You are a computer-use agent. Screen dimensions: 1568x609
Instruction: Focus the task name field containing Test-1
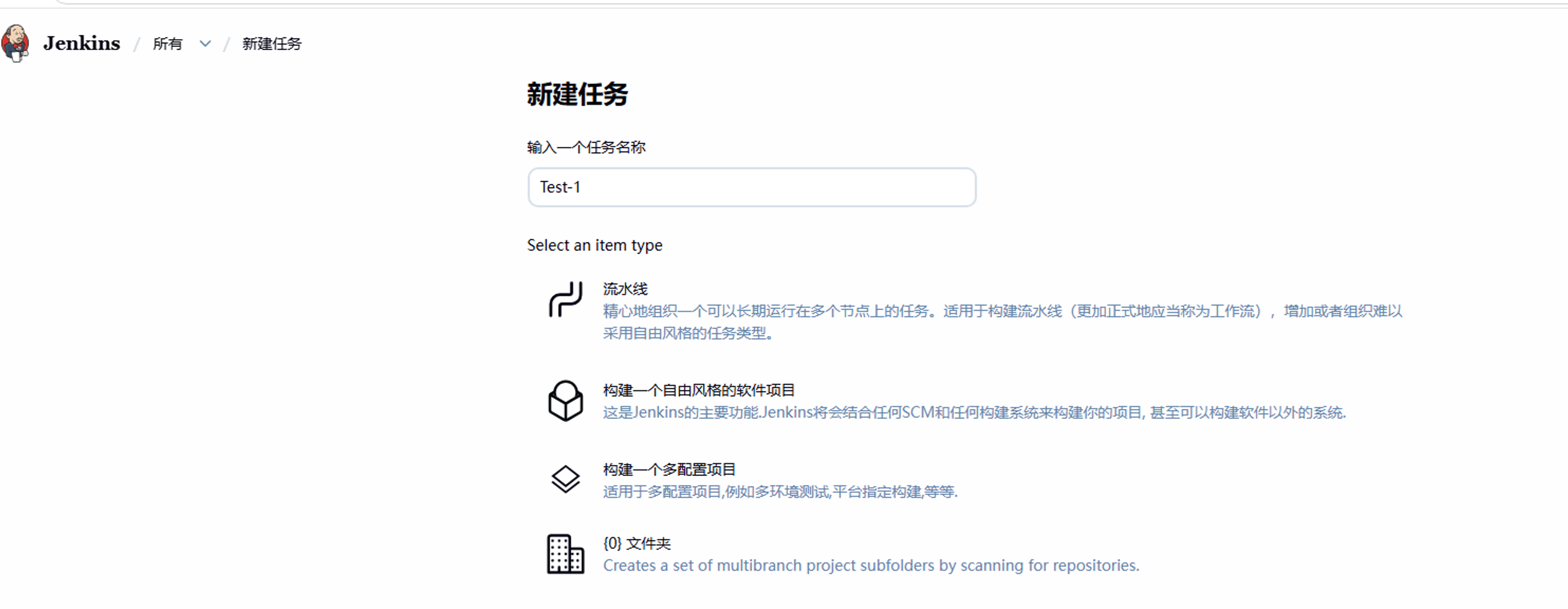[751, 187]
